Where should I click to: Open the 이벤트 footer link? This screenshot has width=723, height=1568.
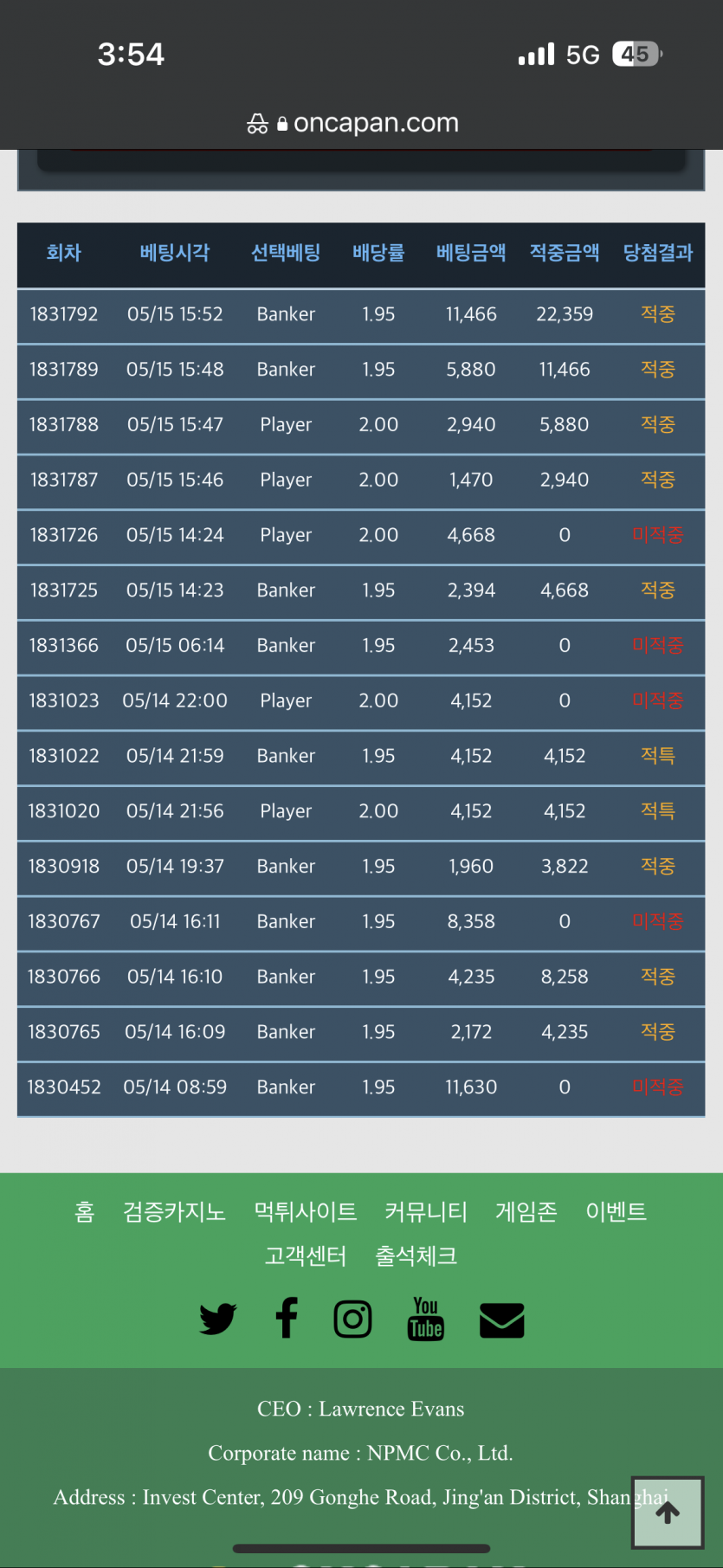pos(616,1211)
